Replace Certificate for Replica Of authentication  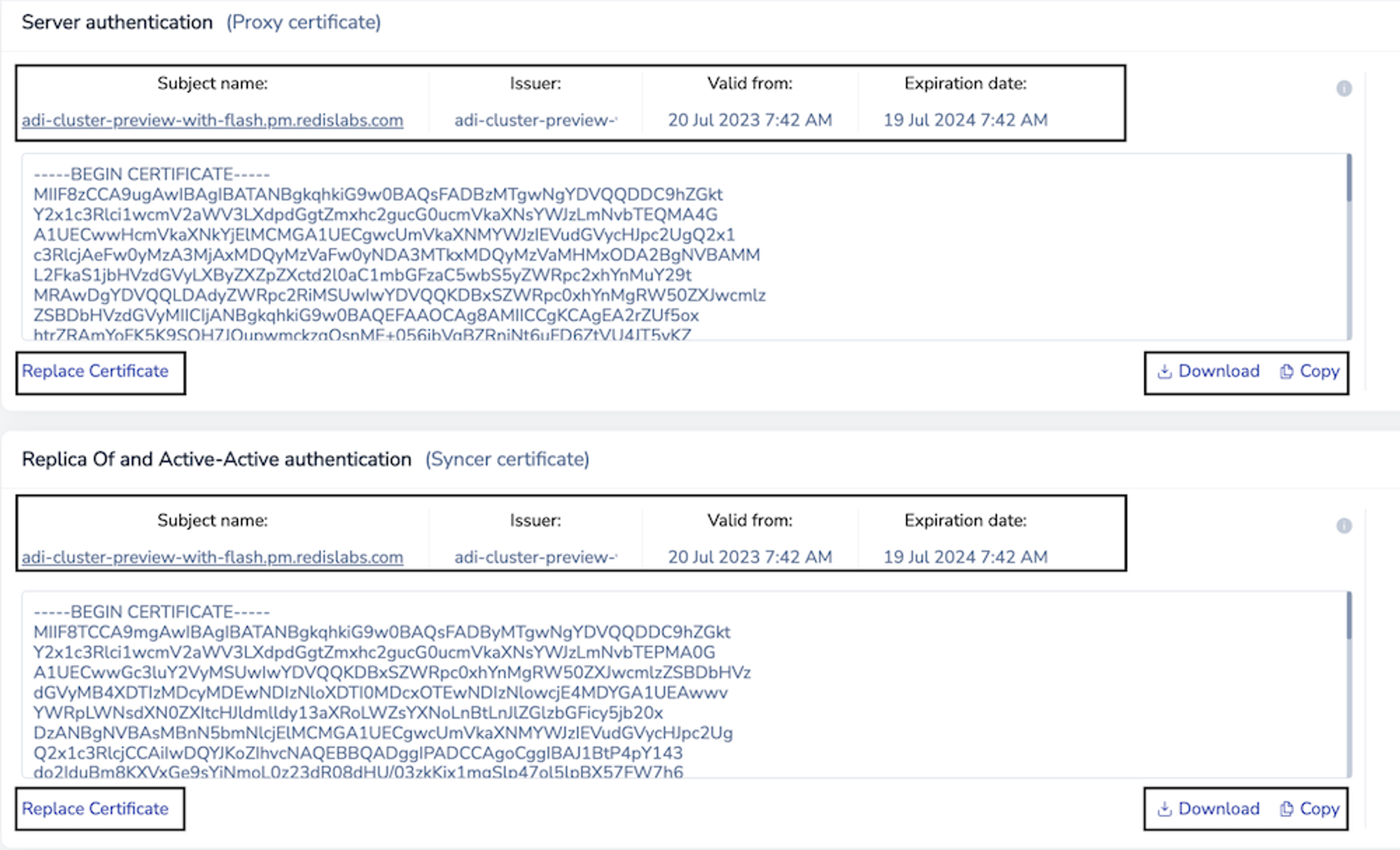96,808
